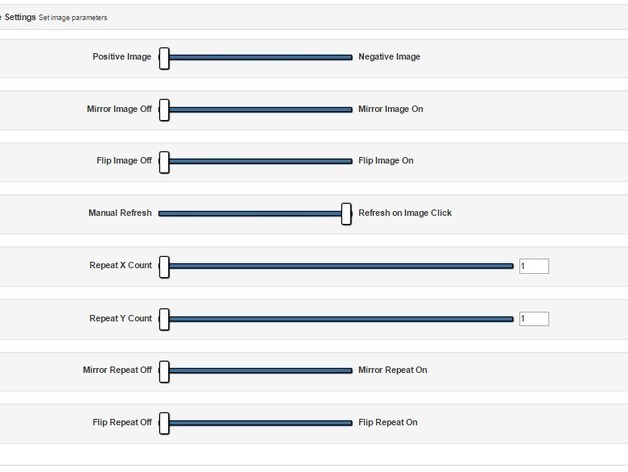Click the Mirror Image slider handle

tap(164, 110)
